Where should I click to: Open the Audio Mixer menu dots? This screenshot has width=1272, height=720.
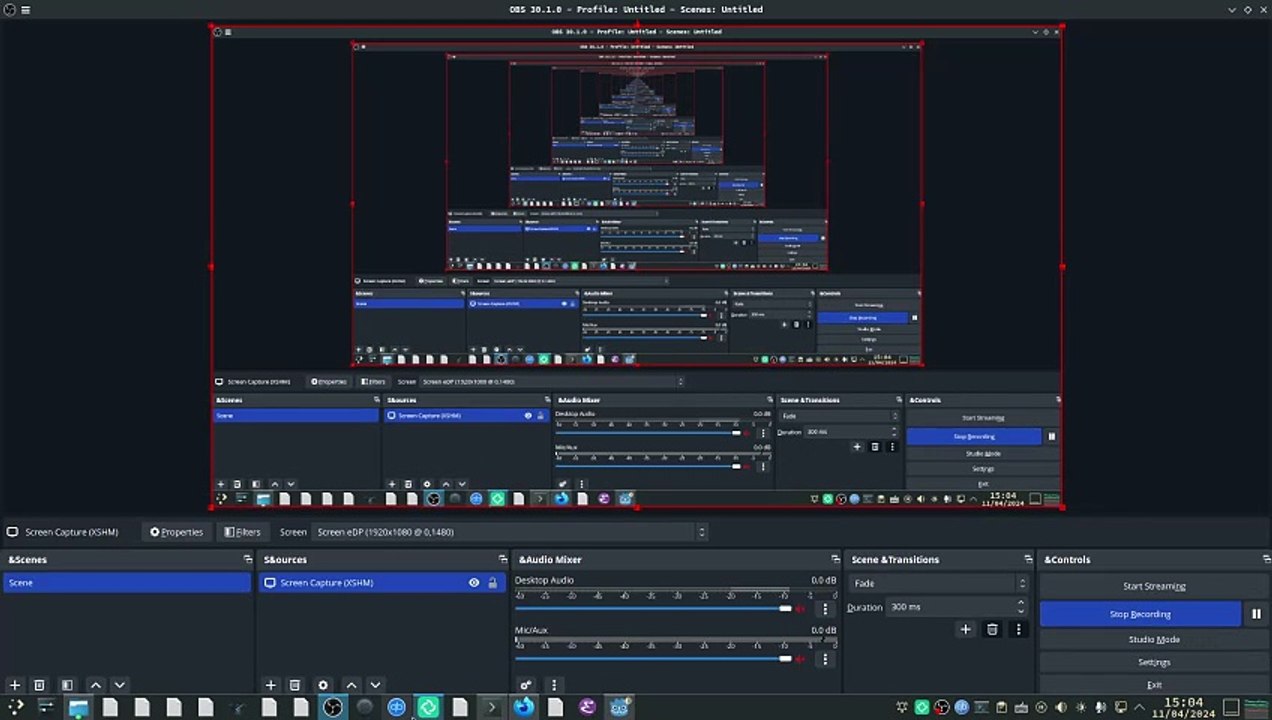(x=553, y=685)
